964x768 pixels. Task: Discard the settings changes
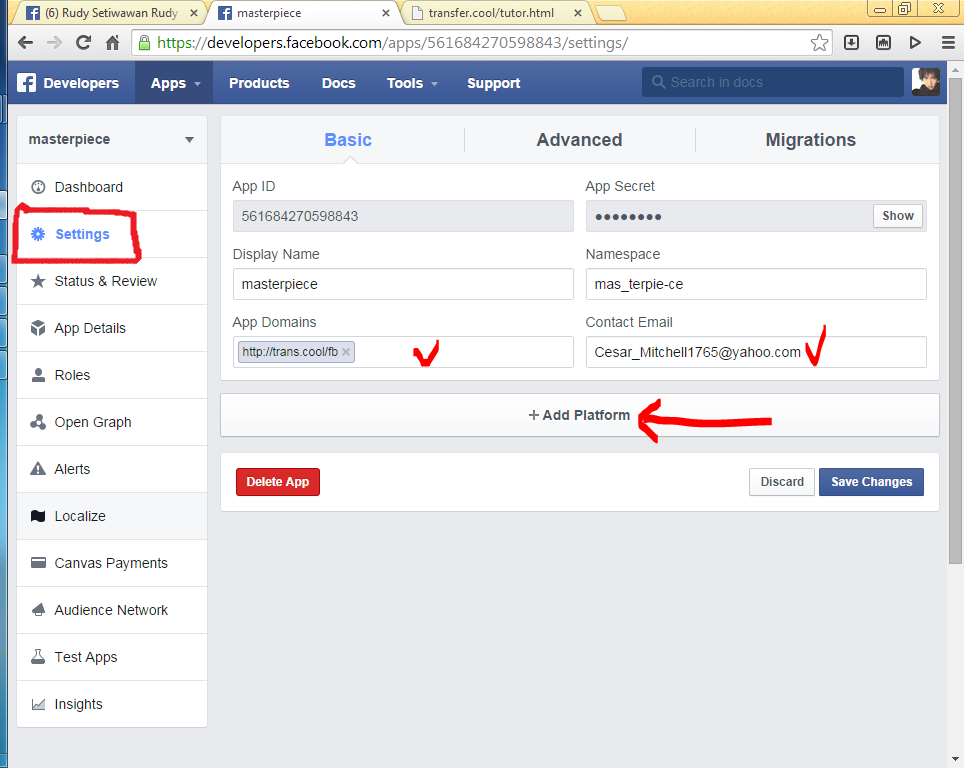click(781, 481)
